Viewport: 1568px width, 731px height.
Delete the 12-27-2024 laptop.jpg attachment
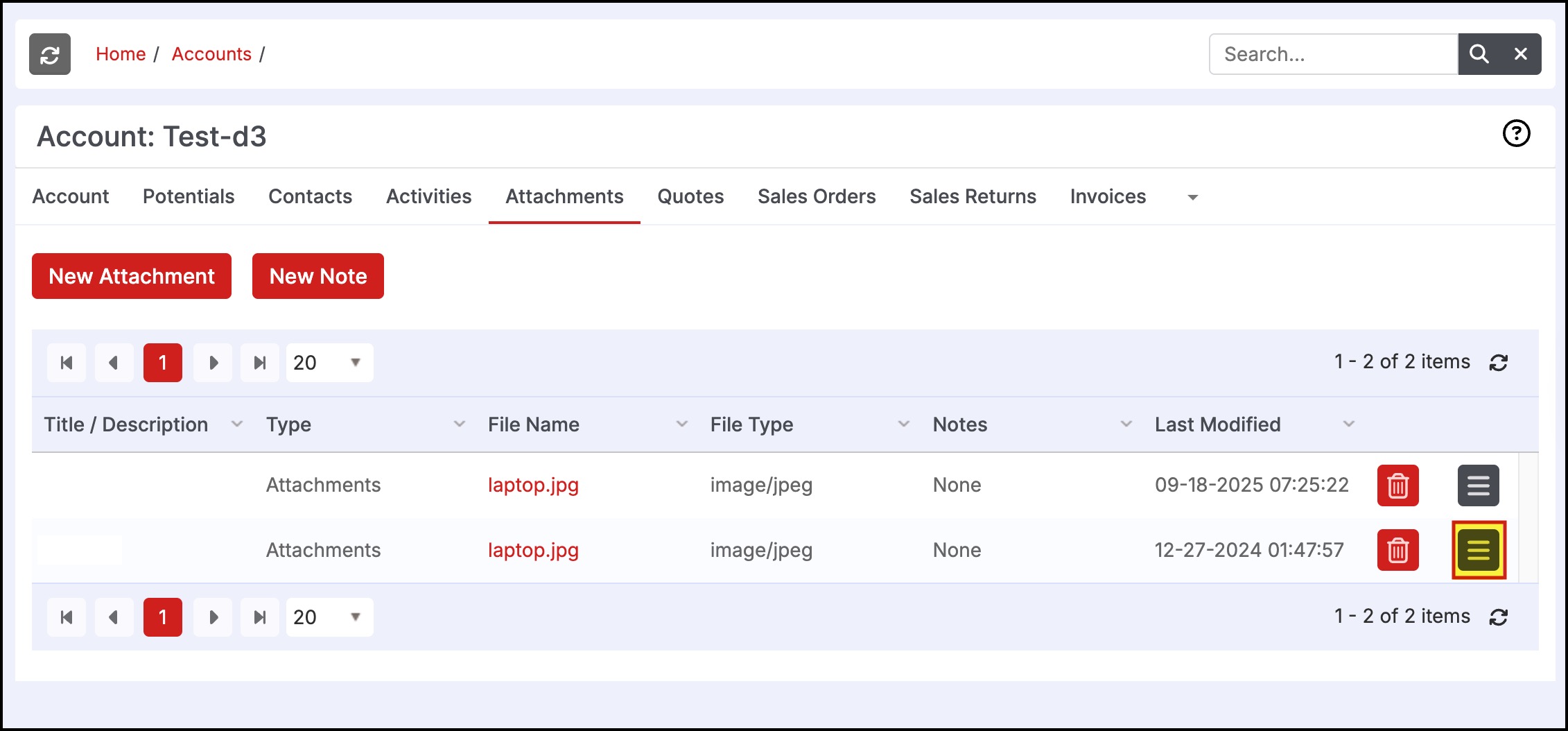click(x=1397, y=550)
